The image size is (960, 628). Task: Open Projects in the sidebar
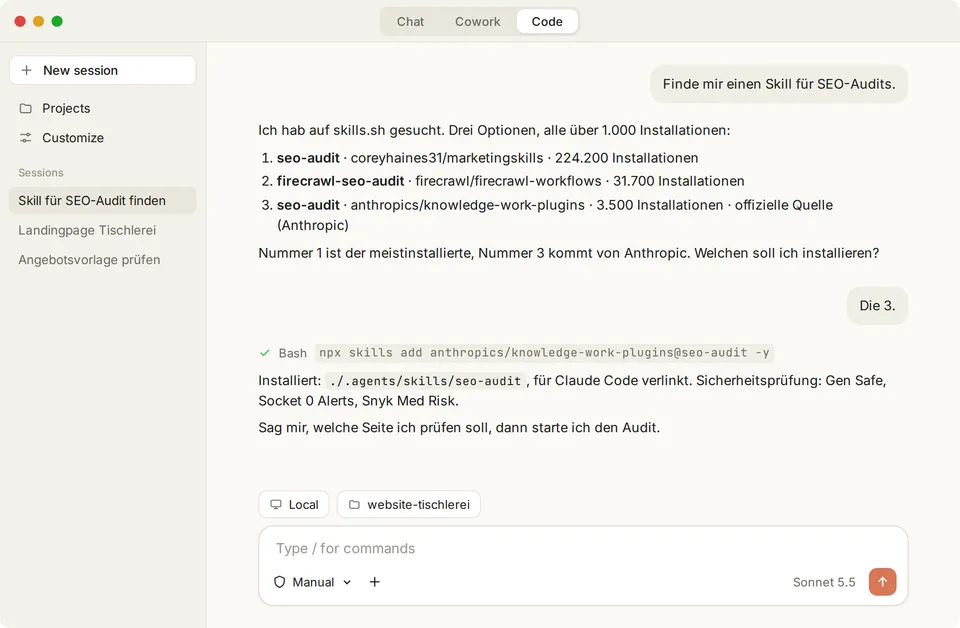[102, 108]
